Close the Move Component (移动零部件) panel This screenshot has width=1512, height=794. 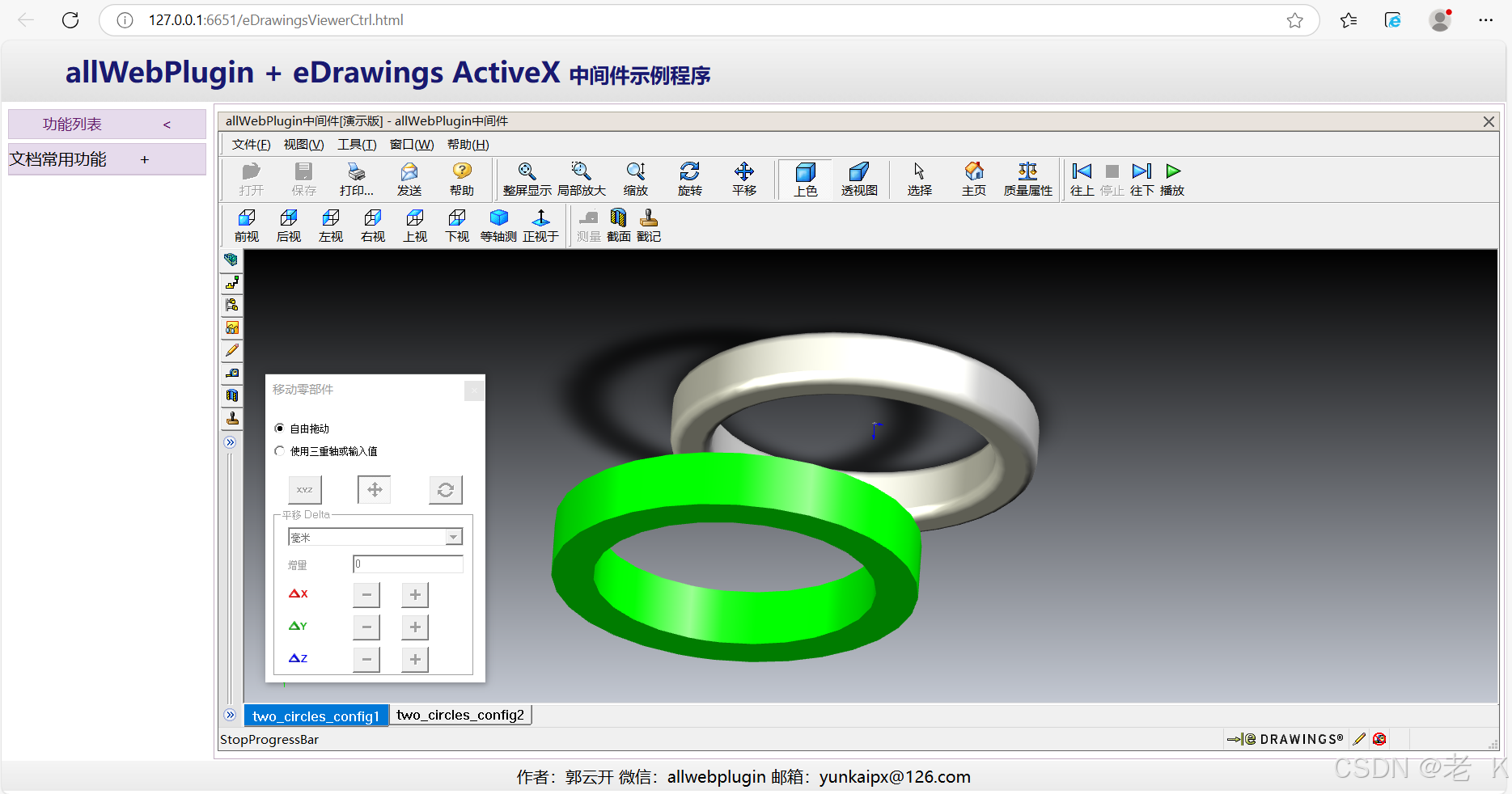(474, 391)
